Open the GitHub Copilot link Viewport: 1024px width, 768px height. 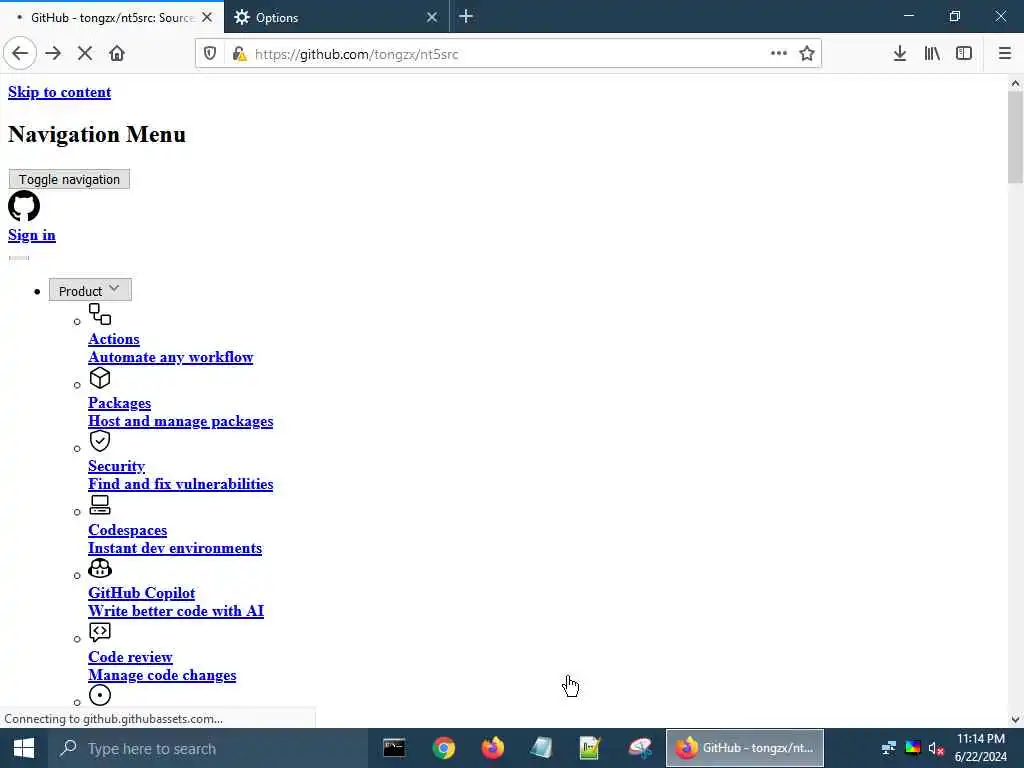click(142, 593)
